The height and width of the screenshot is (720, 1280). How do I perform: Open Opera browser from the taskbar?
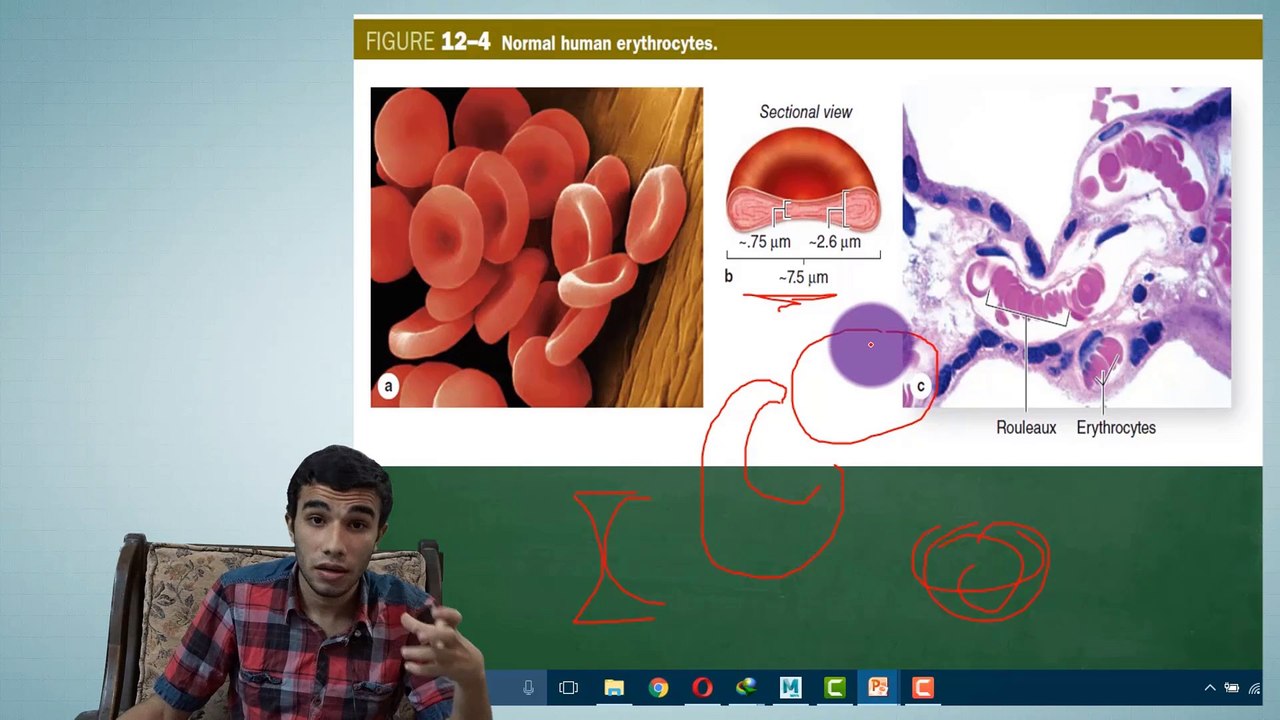(702, 688)
